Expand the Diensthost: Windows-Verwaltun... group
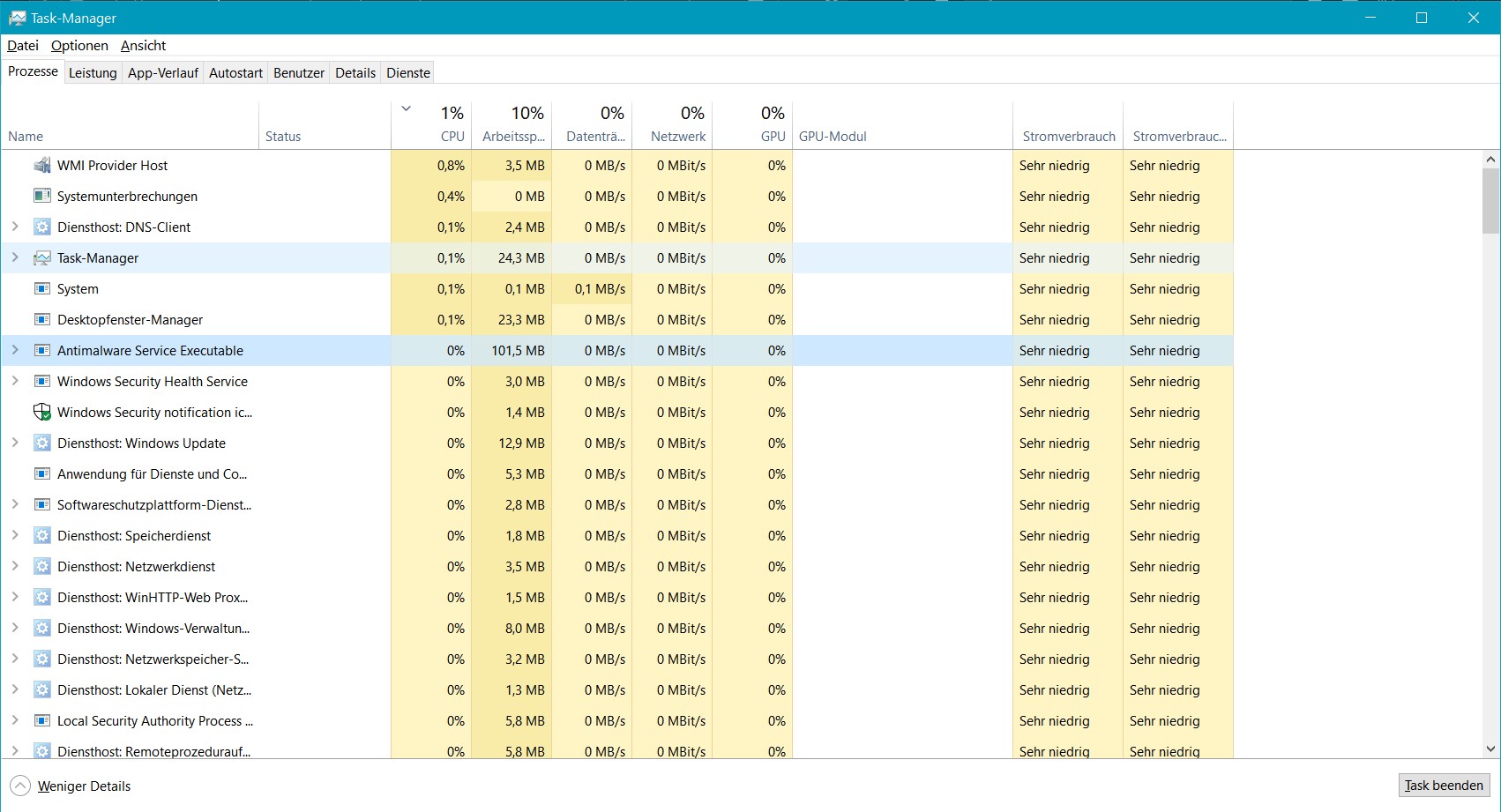The height and width of the screenshot is (812, 1501). coord(15,628)
